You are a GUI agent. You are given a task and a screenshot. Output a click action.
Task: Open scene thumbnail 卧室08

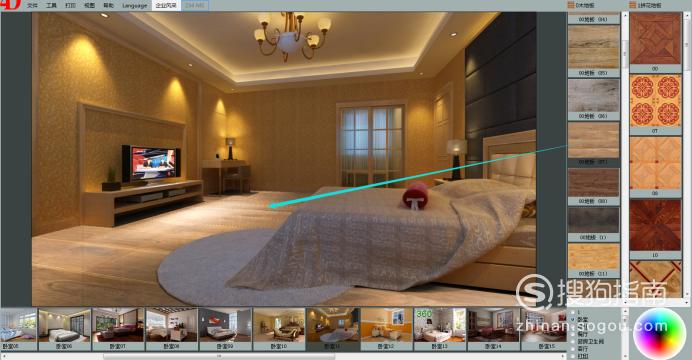[172, 330]
